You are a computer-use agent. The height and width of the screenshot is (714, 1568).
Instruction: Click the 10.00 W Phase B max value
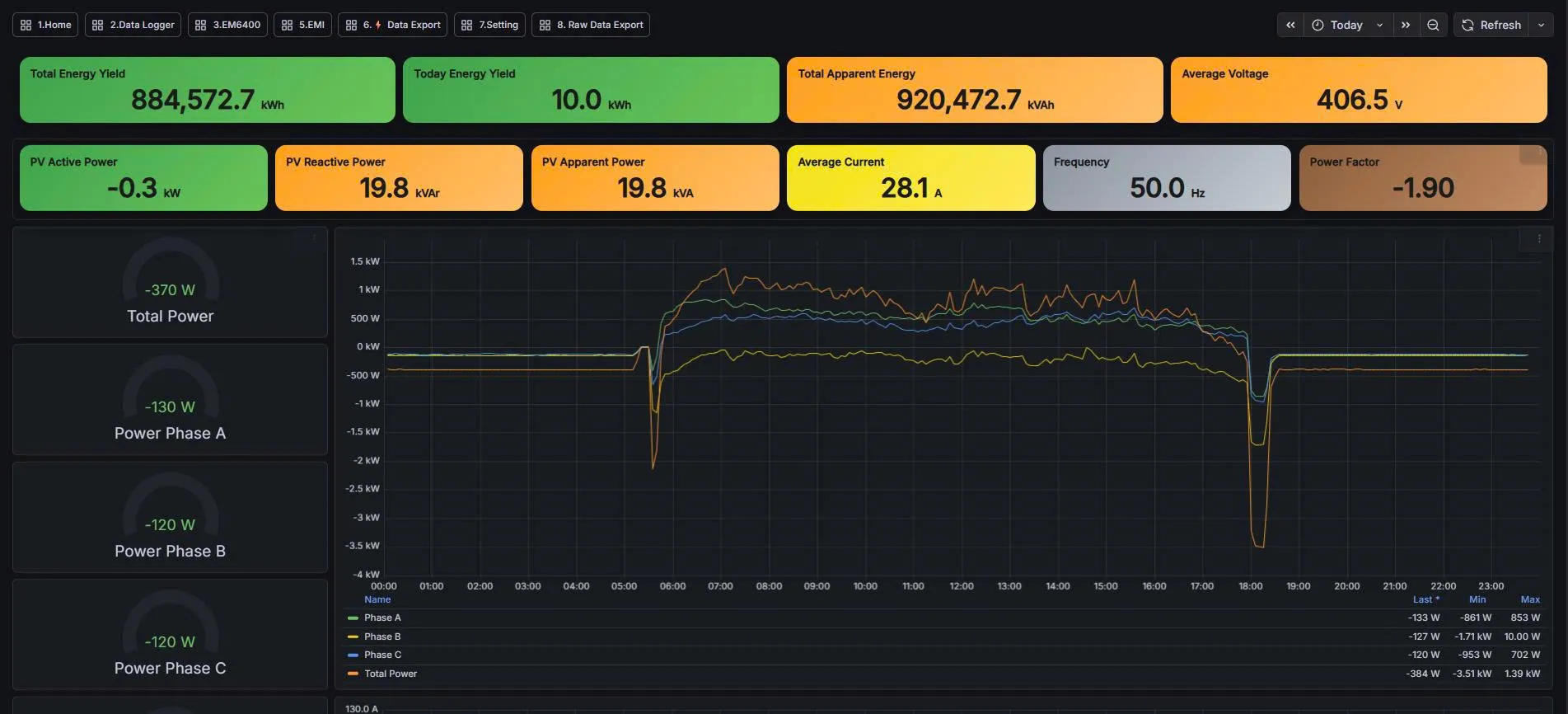[1522, 636]
